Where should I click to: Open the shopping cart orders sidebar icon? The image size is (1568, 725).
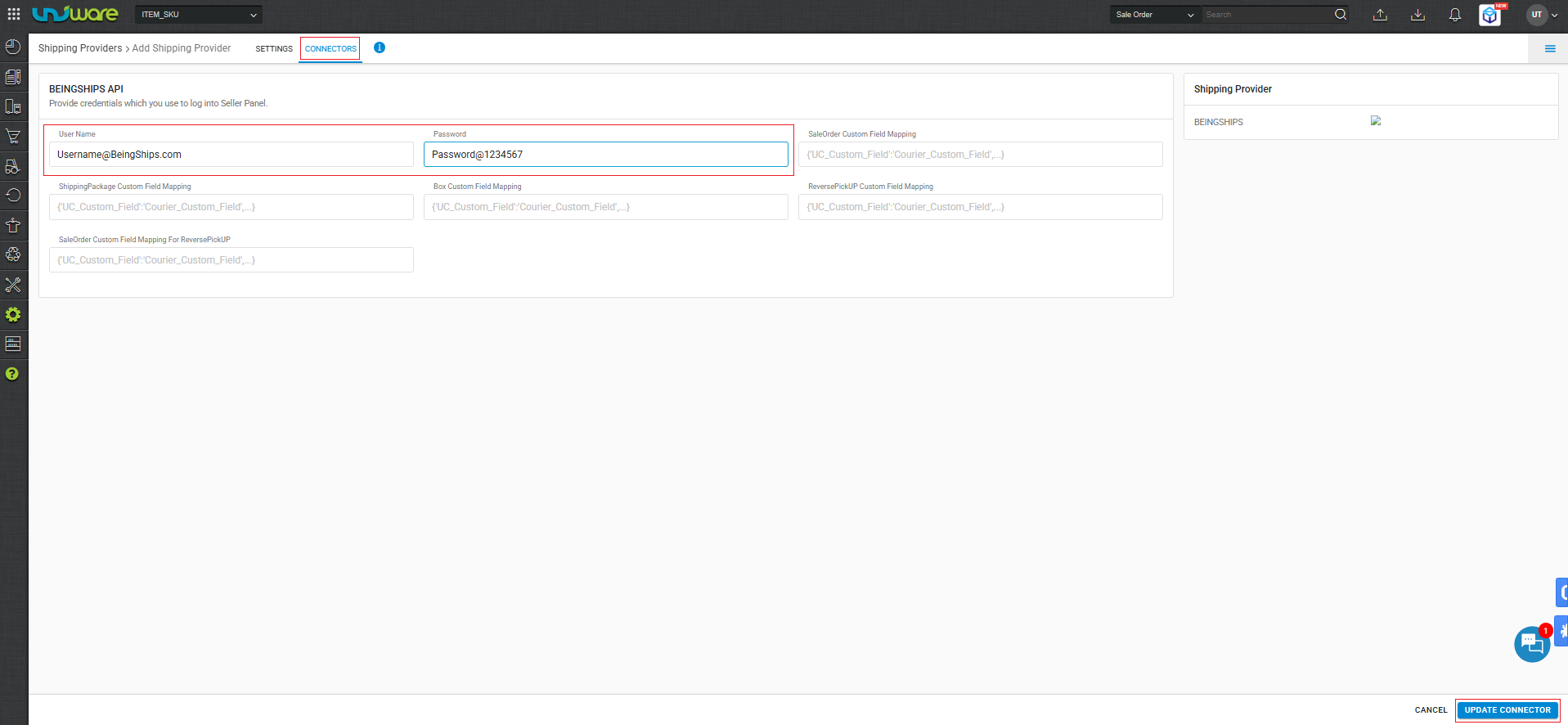(x=13, y=137)
